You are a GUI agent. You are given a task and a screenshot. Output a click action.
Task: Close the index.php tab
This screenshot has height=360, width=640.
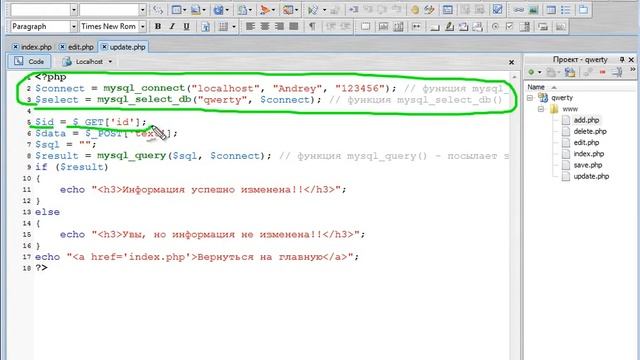coord(16,47)
